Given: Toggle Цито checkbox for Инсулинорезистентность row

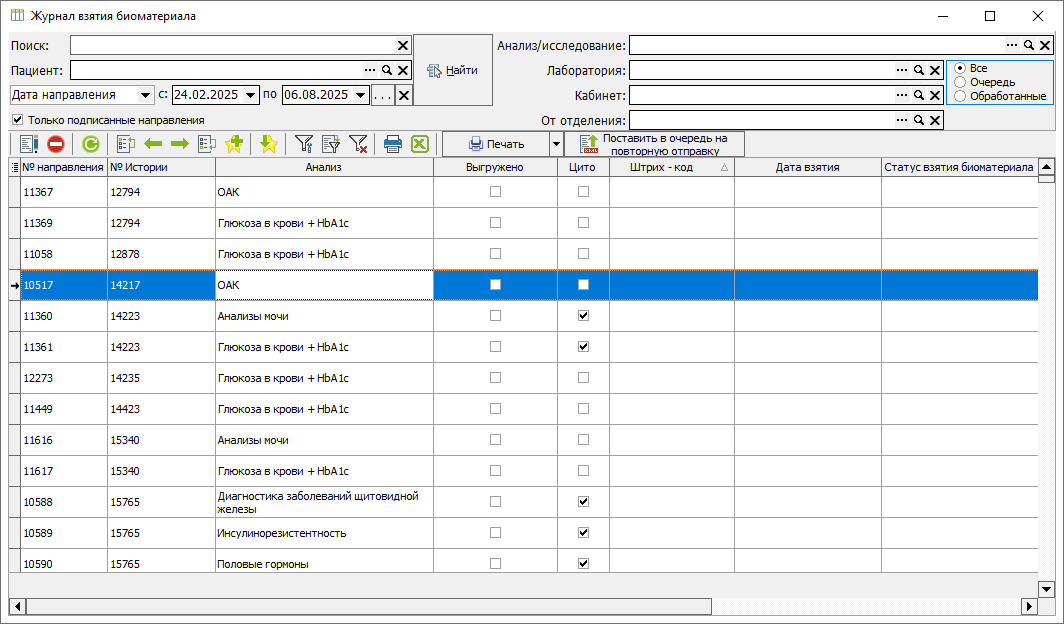Looking at the screenshot, I should tap(584, 532).
